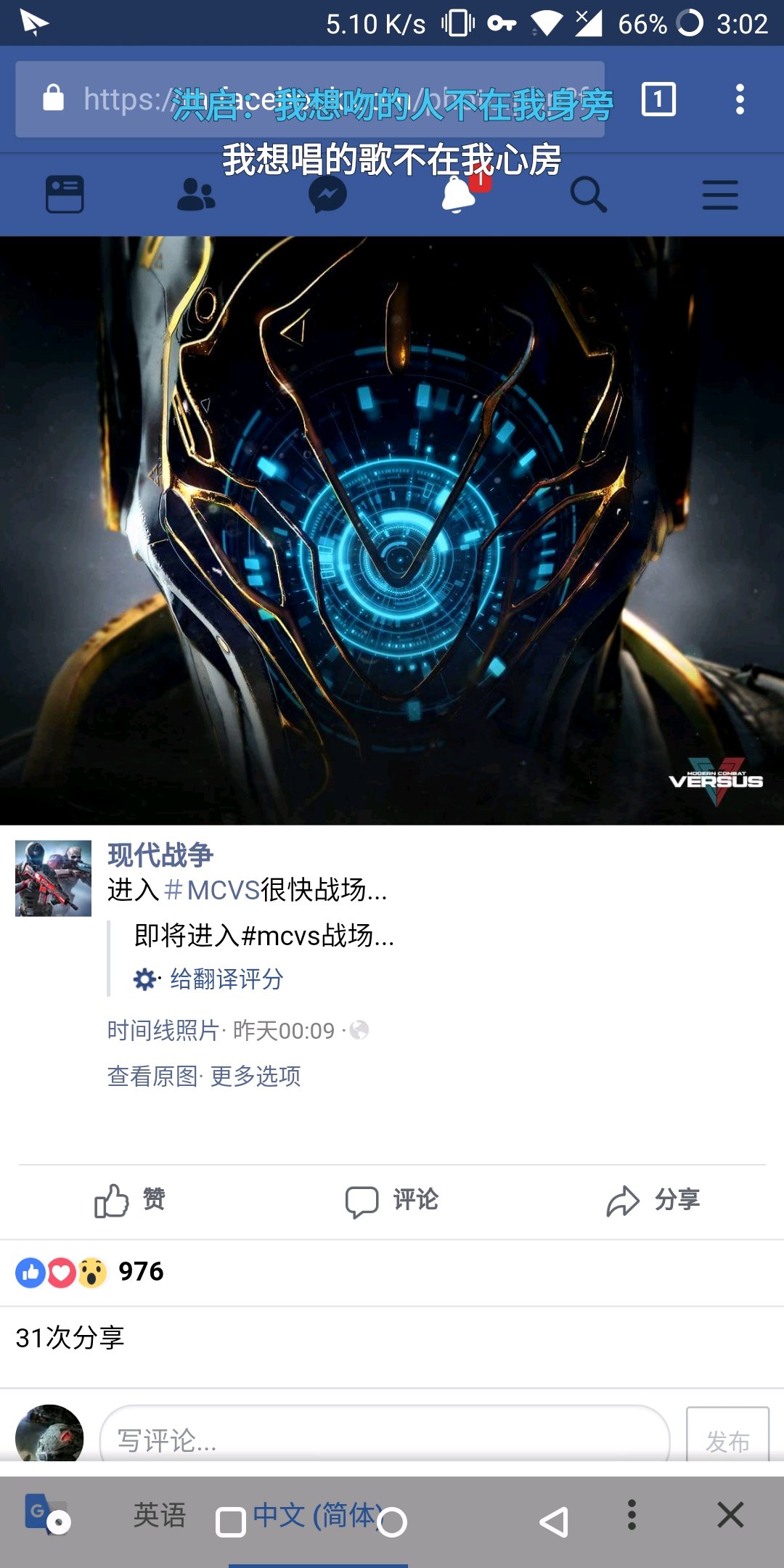
Task: Tap the 评论 comment button
Action: 392,1201
